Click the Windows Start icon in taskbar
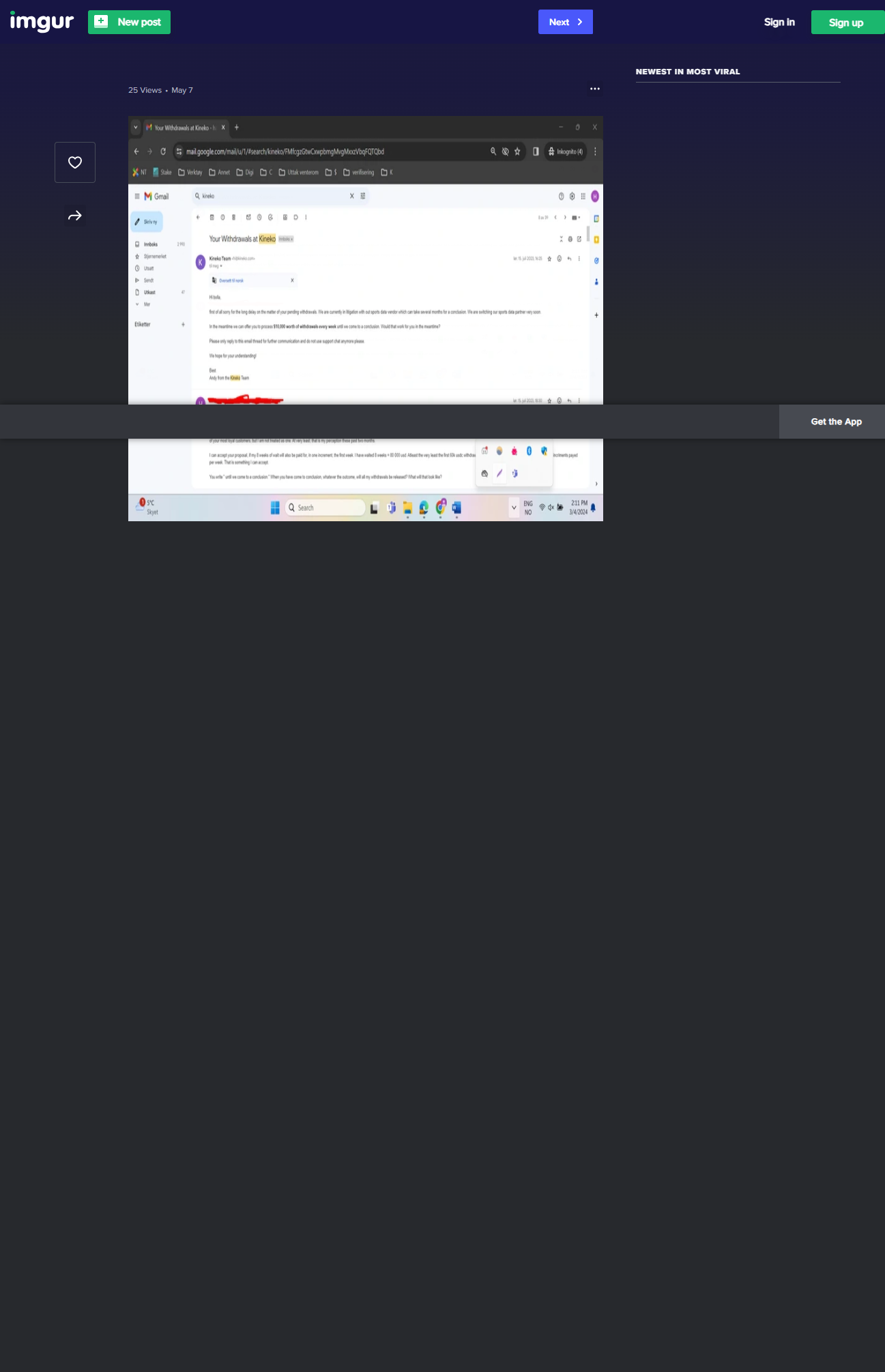This screenshot has width=885, height=1372. click(x=275, y=508)
